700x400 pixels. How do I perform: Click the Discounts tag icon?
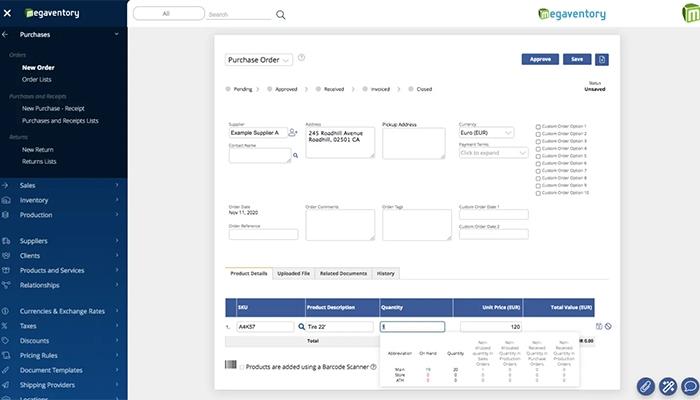tap(5, 341)
